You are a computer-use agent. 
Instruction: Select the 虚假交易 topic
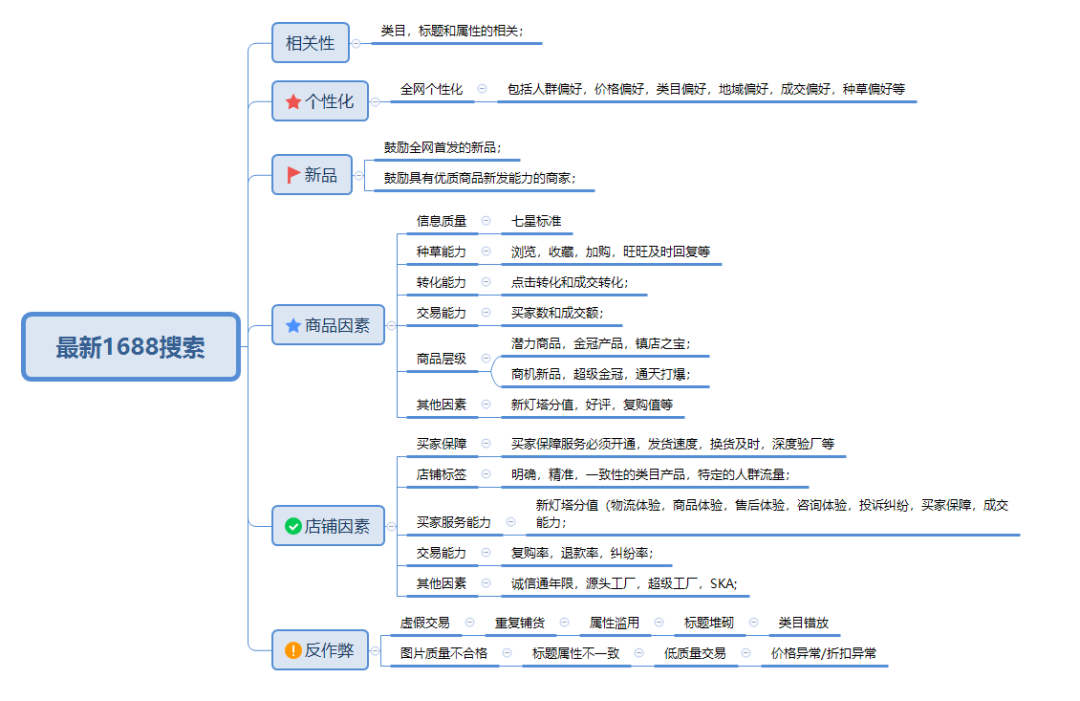[x=425, y=623]
